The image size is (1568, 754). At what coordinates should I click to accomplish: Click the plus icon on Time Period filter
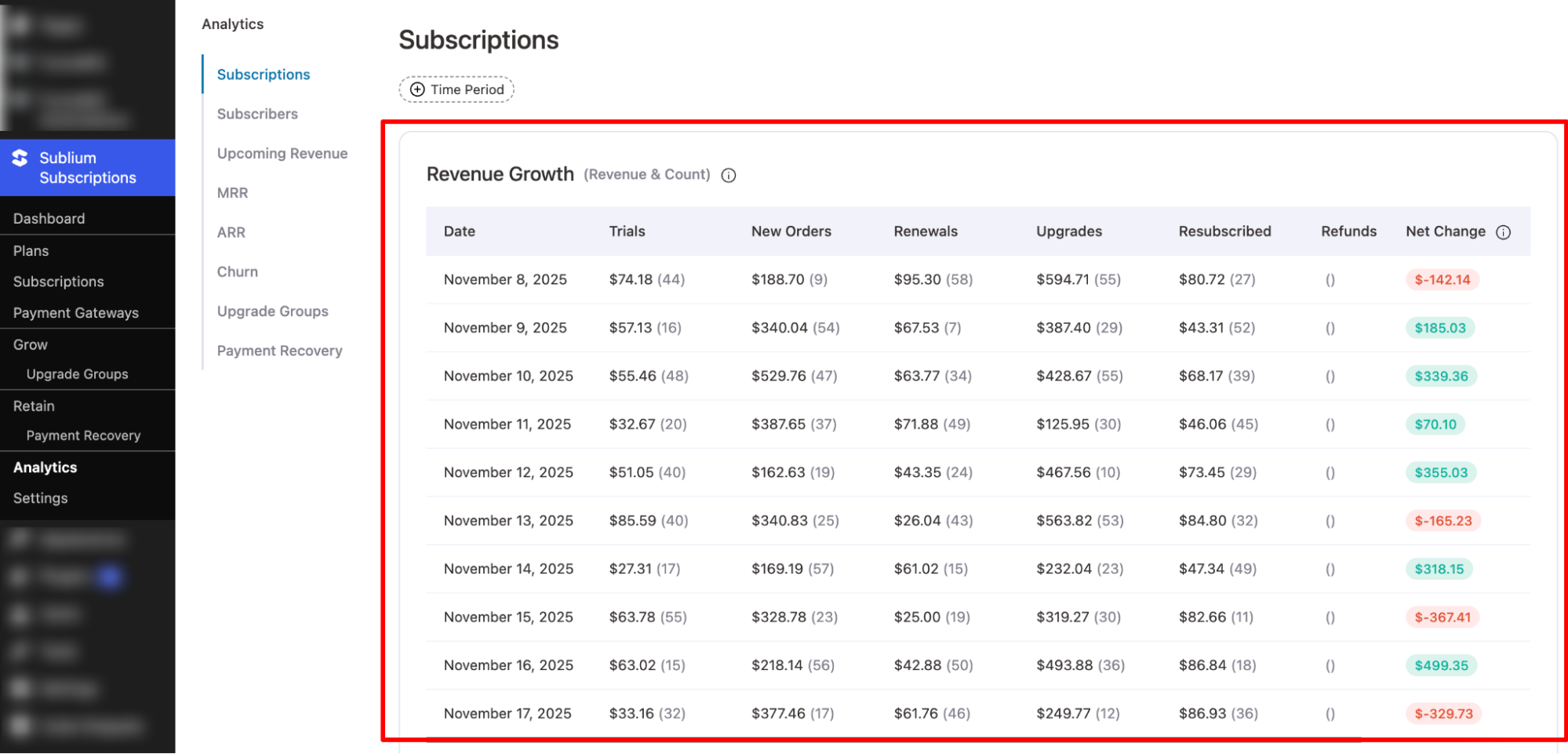(417, 89)
